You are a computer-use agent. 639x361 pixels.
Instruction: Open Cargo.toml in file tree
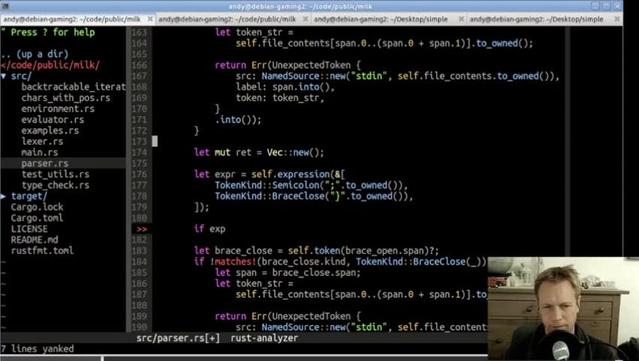pos(37,218)
